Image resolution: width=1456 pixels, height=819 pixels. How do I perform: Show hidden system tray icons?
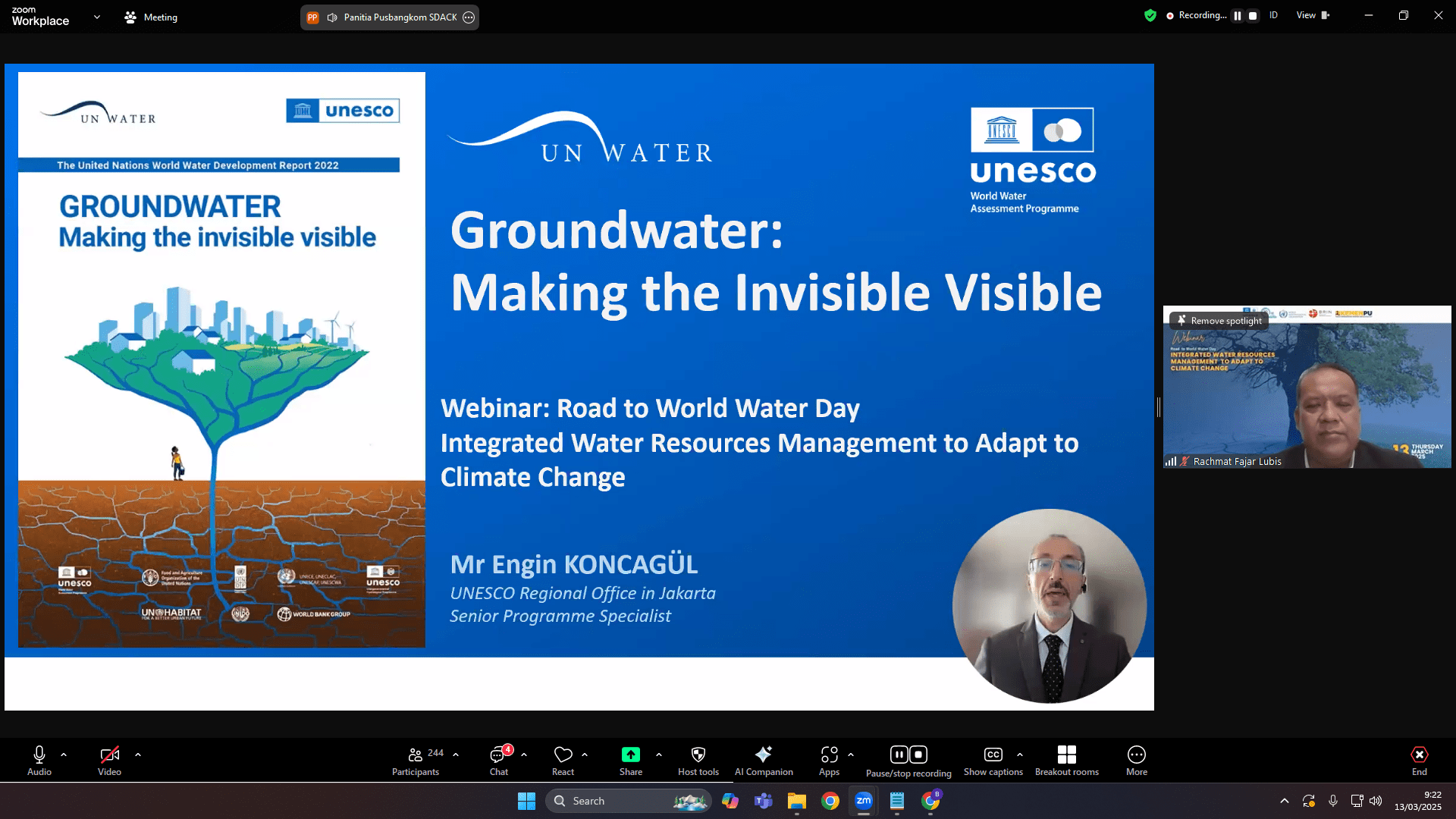coord(1285,801)
